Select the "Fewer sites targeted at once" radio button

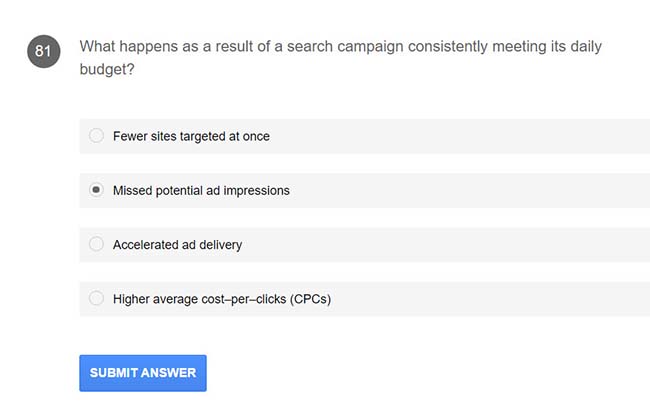tap(96, 136)
